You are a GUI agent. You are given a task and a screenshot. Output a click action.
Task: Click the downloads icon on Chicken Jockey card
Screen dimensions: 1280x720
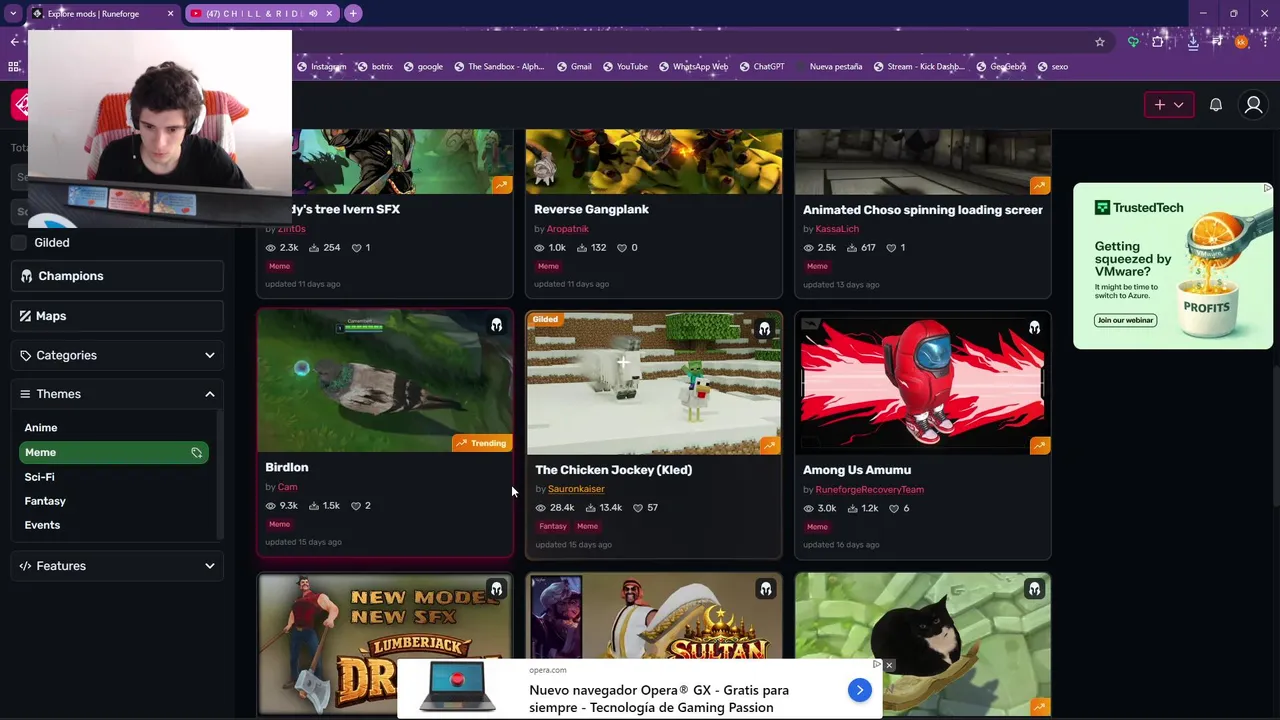pos(591,508)
